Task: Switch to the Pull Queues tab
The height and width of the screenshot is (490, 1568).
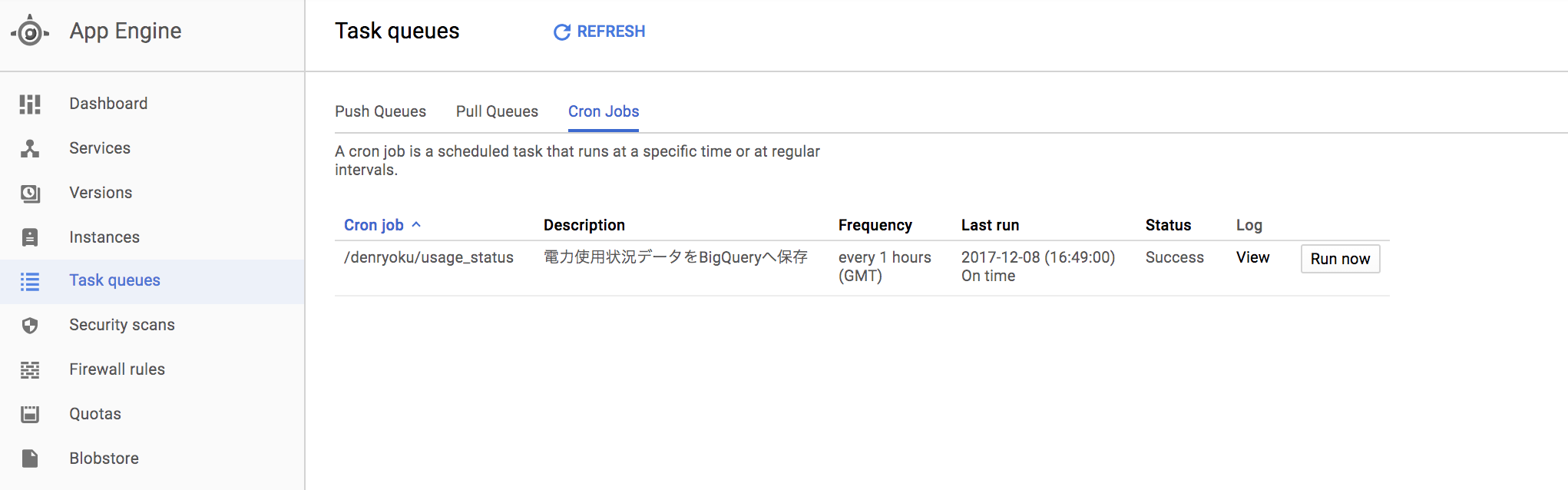Action: (x=497, y=111)
